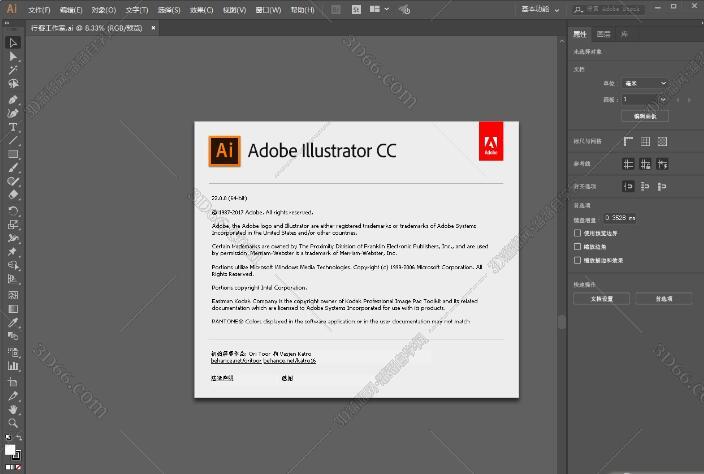704x474 pixels.
Task: Toggle the 缩放边角 checkbox
Action: pos(578,246)
